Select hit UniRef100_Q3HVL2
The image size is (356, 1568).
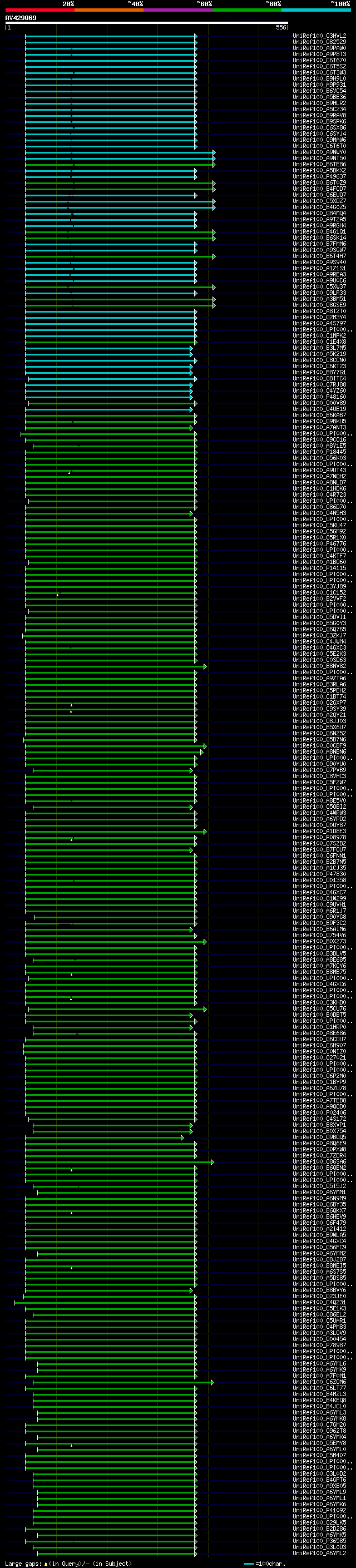pyautogui.click(x=319, y=36)
